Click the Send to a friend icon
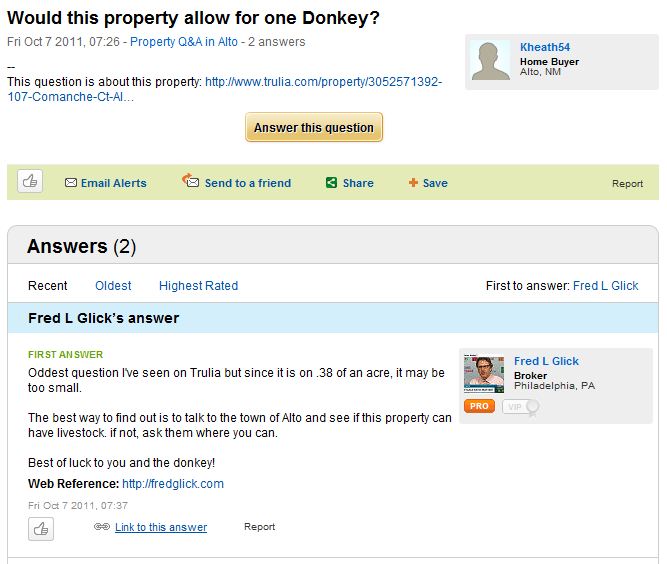The width and height of the screenshot is (667, 564). [x=190, y=181]
